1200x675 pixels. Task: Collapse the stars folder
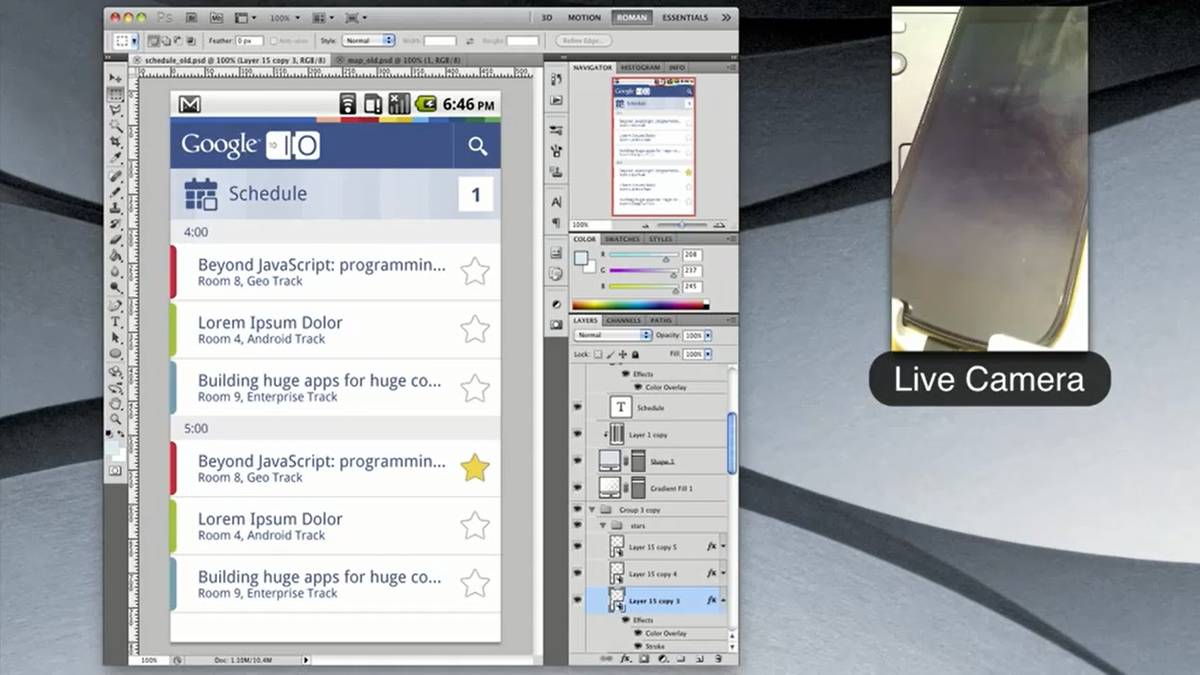603,524
